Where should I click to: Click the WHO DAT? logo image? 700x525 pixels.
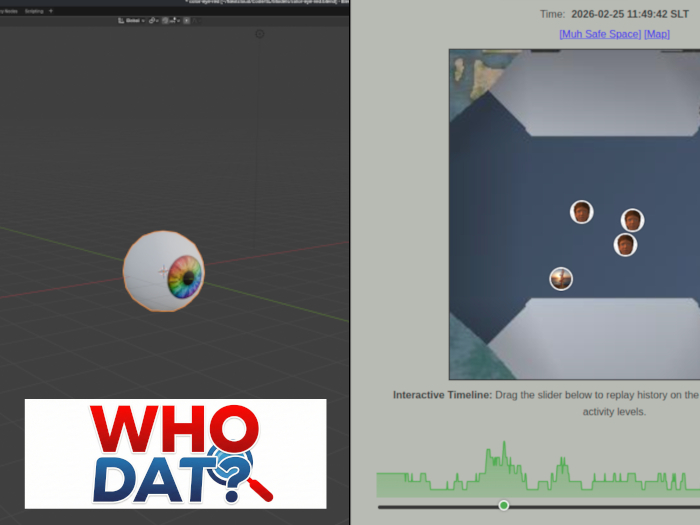pyautogui.click(x=175, y=454)
